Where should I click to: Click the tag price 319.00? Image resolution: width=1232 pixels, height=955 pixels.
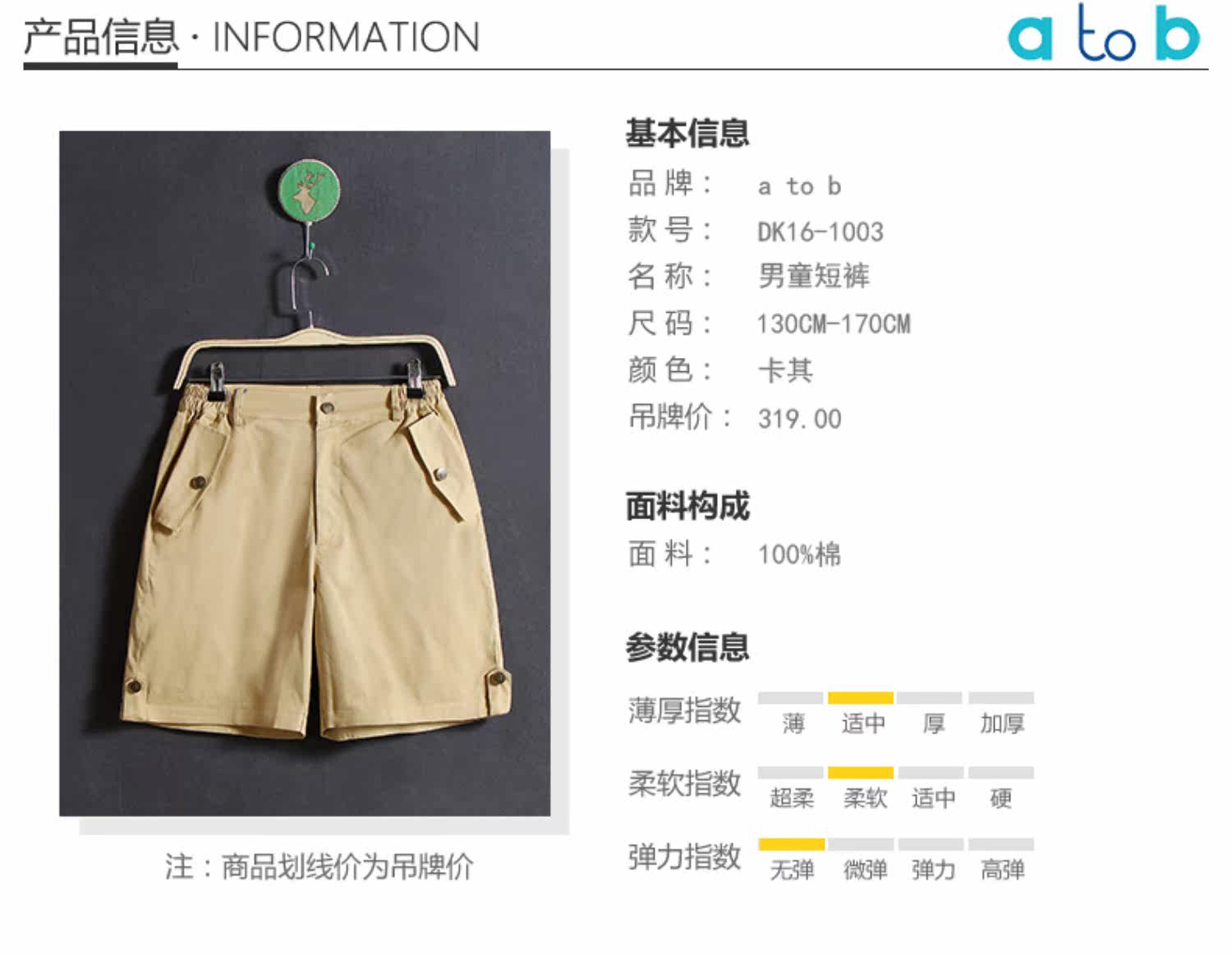(x=799, y=419)
